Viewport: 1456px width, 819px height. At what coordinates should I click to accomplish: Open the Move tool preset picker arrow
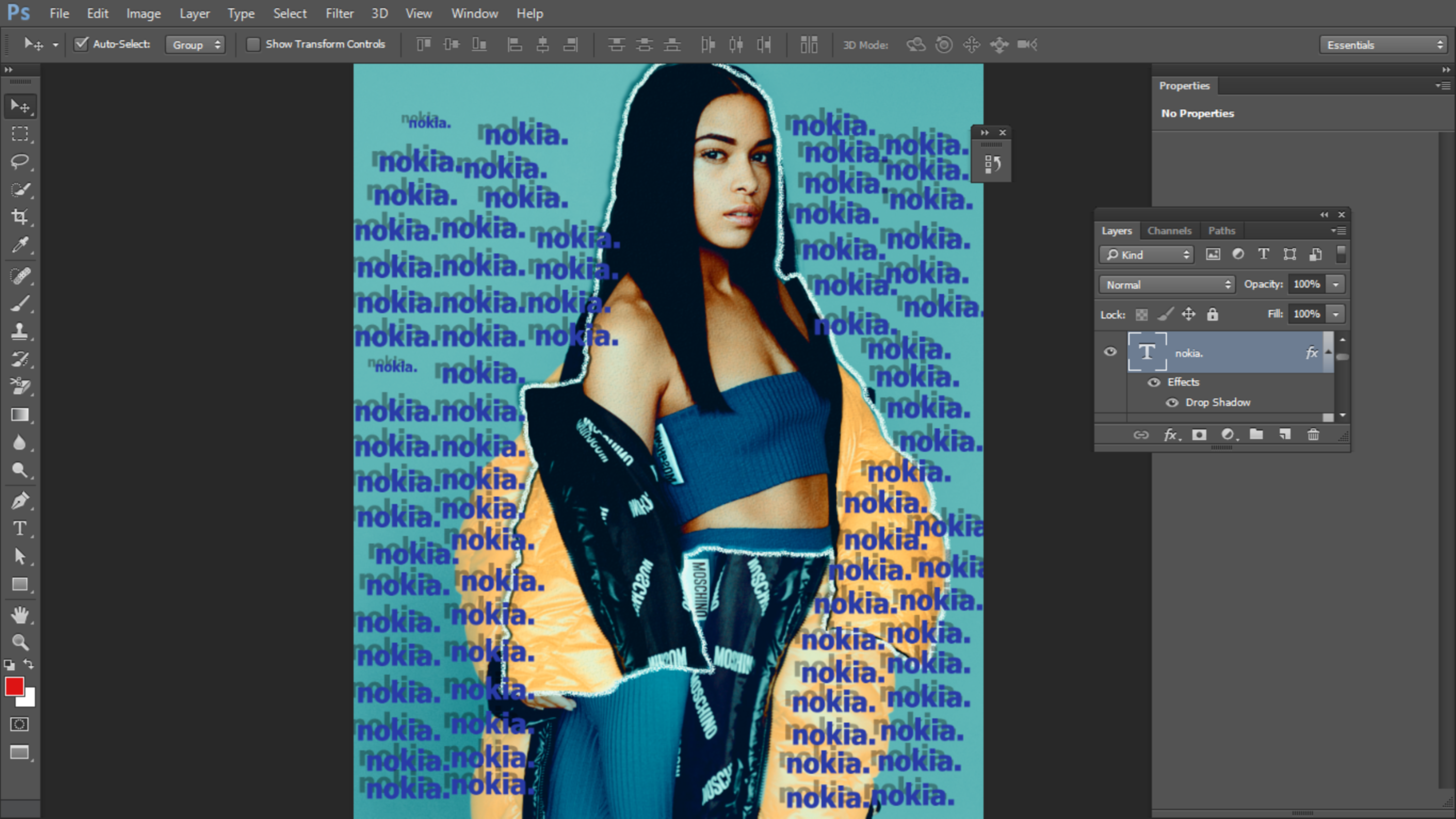coord(55,45)
